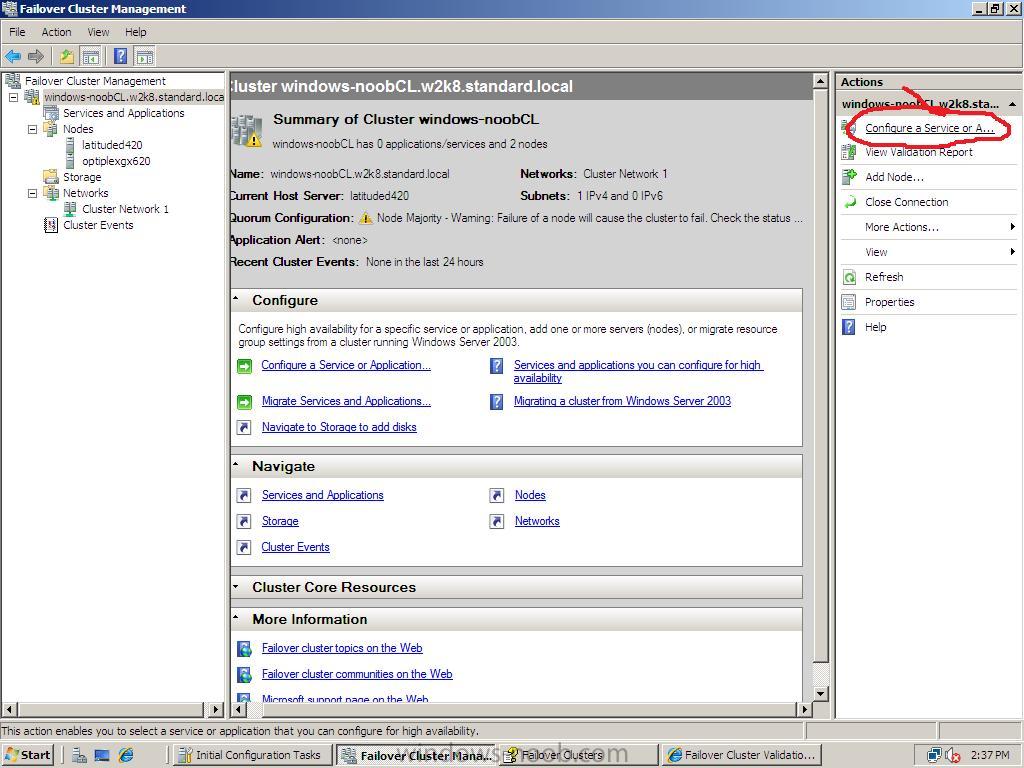This screenshot has width=1024, height=768.
Task: Click the Cluster Events link under Navigate
Action: (x=295, y=547)
